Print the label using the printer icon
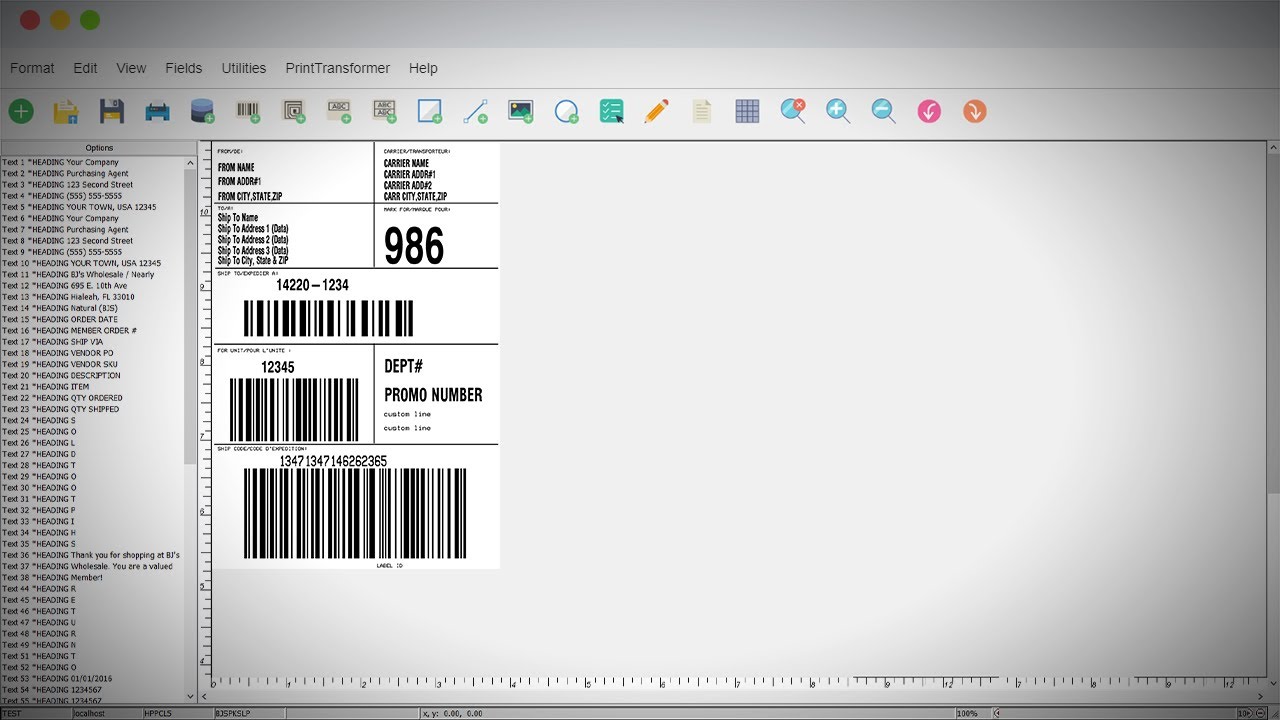Image resolution: width=1280 pixels, height=720 pixels. pos(157,111)
